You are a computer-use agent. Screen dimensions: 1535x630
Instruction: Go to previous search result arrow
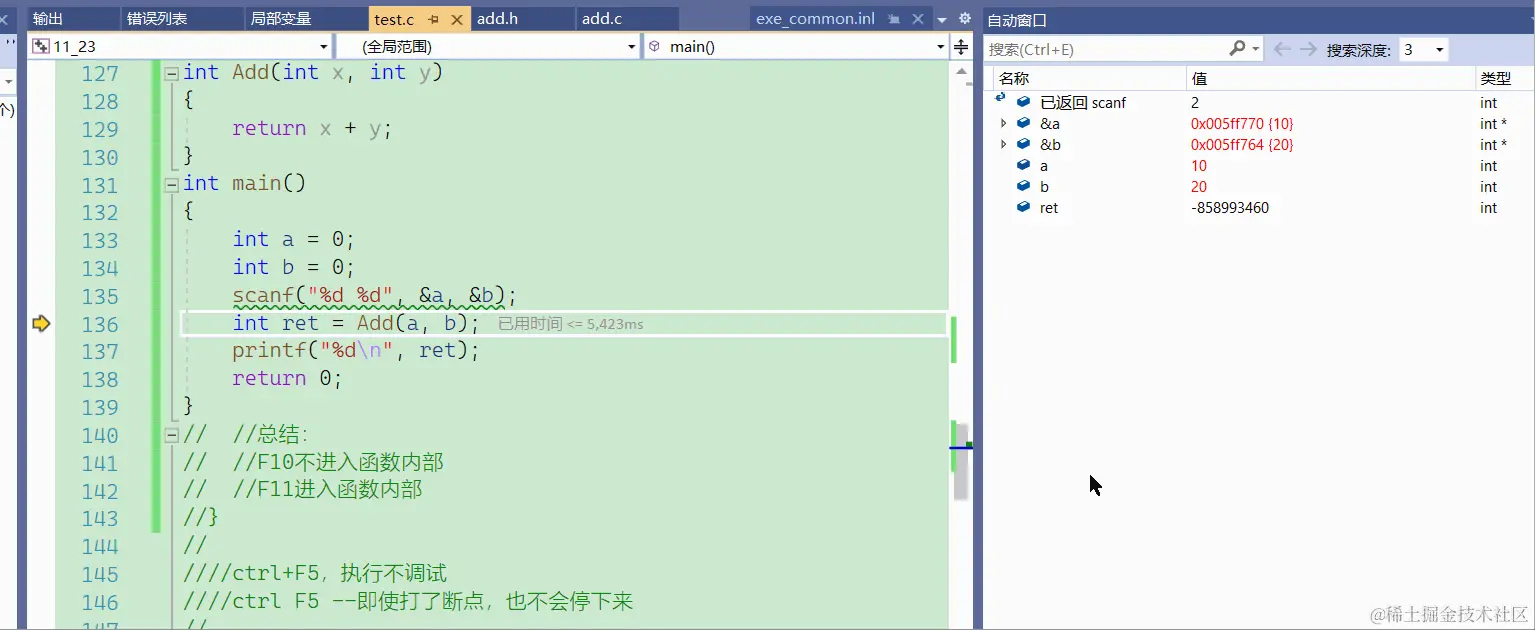1282,48
